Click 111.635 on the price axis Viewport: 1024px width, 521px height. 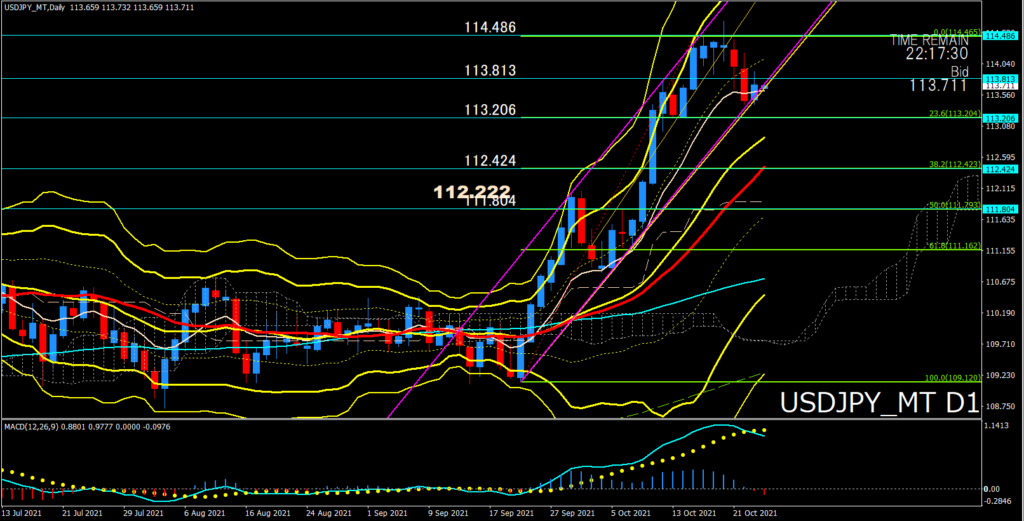click(999, 220)
